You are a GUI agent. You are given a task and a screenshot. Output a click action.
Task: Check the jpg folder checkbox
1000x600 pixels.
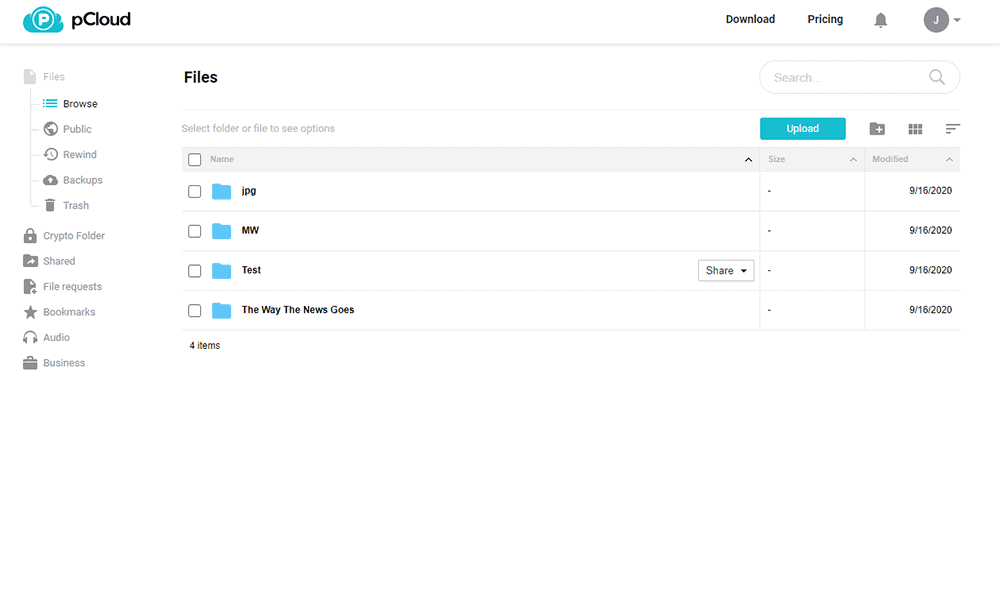[x=195, y=191]
